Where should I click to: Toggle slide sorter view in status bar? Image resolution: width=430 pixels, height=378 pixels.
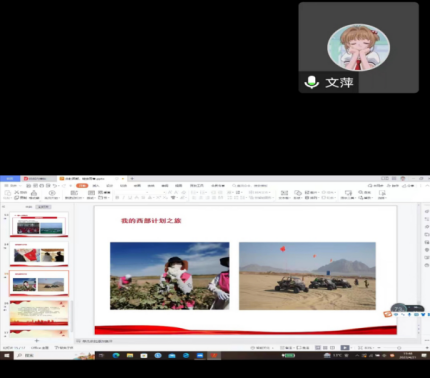coord(325,348)
